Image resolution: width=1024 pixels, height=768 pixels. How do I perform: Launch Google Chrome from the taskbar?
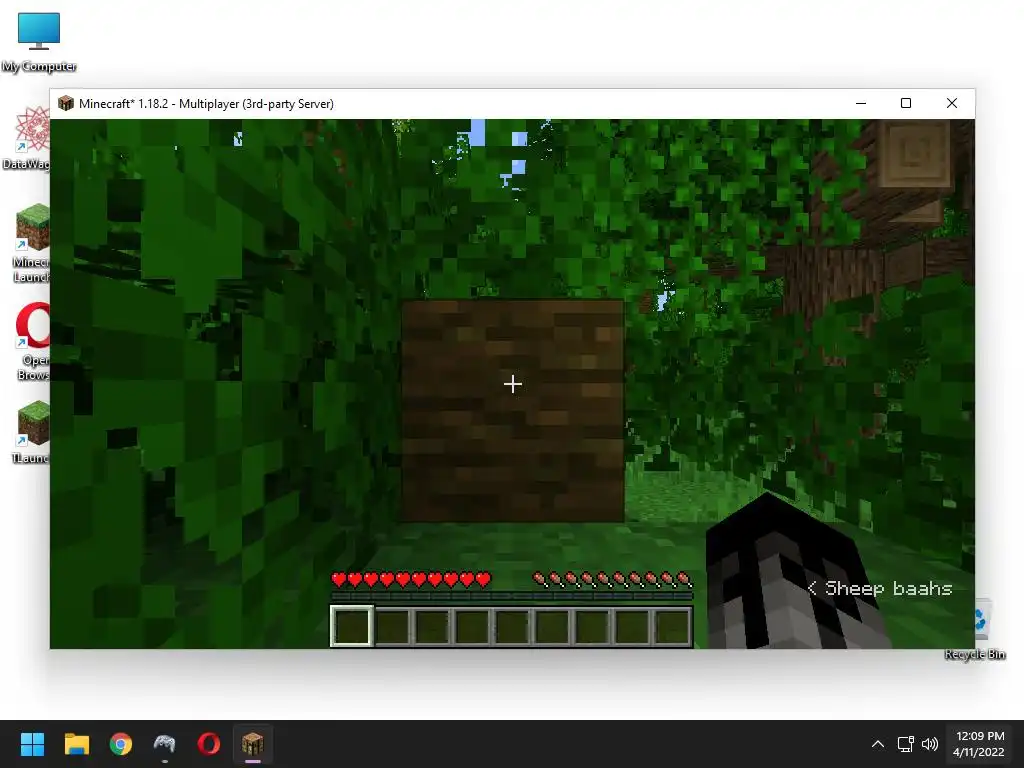(x=121, y=744)
